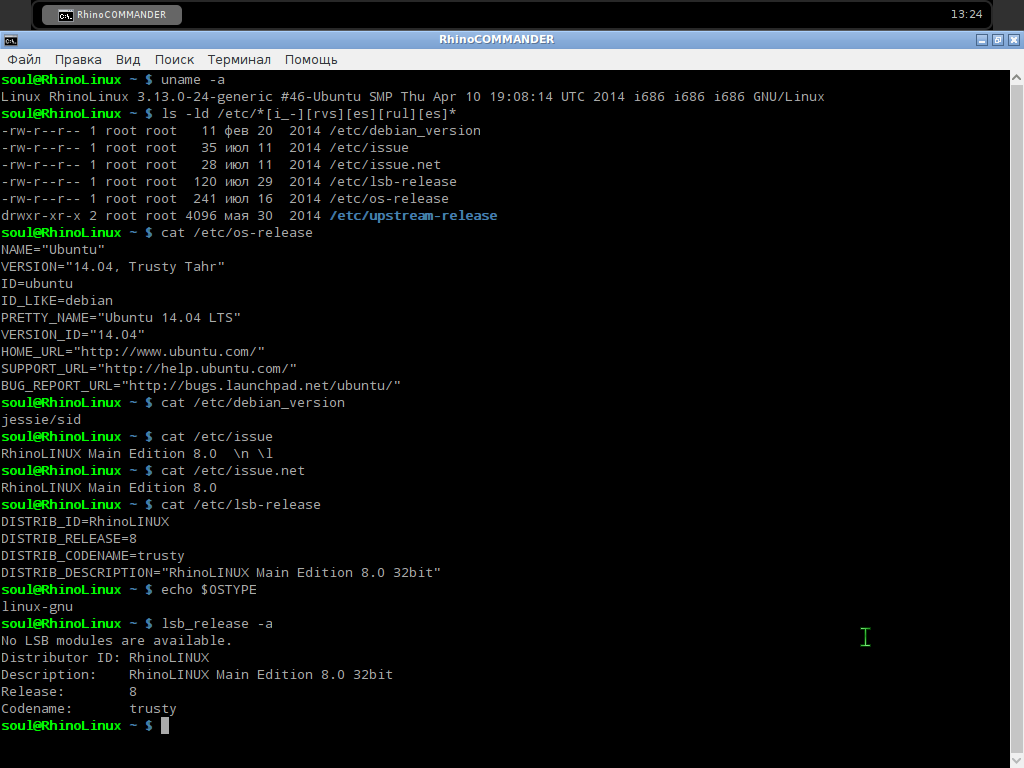Click the vertical scrollbar track
1024x768 pixels.
tap(1017, 418)
